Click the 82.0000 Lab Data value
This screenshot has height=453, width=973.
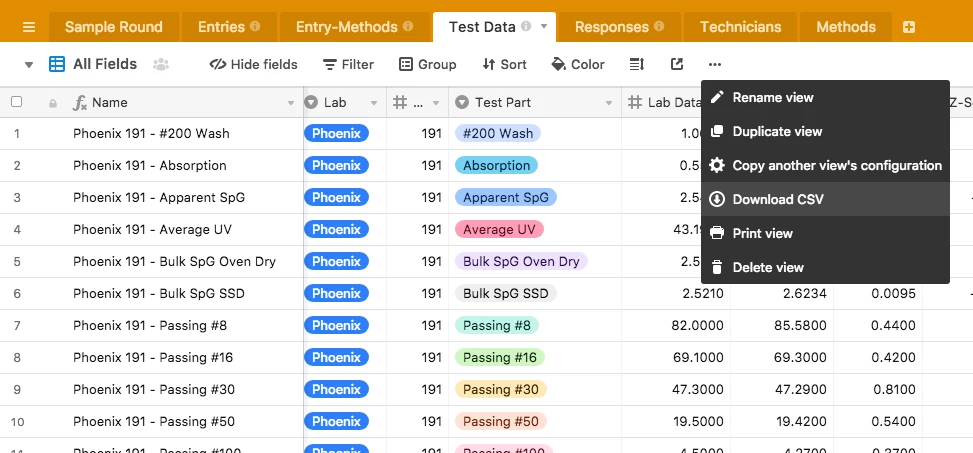(697, 326)
